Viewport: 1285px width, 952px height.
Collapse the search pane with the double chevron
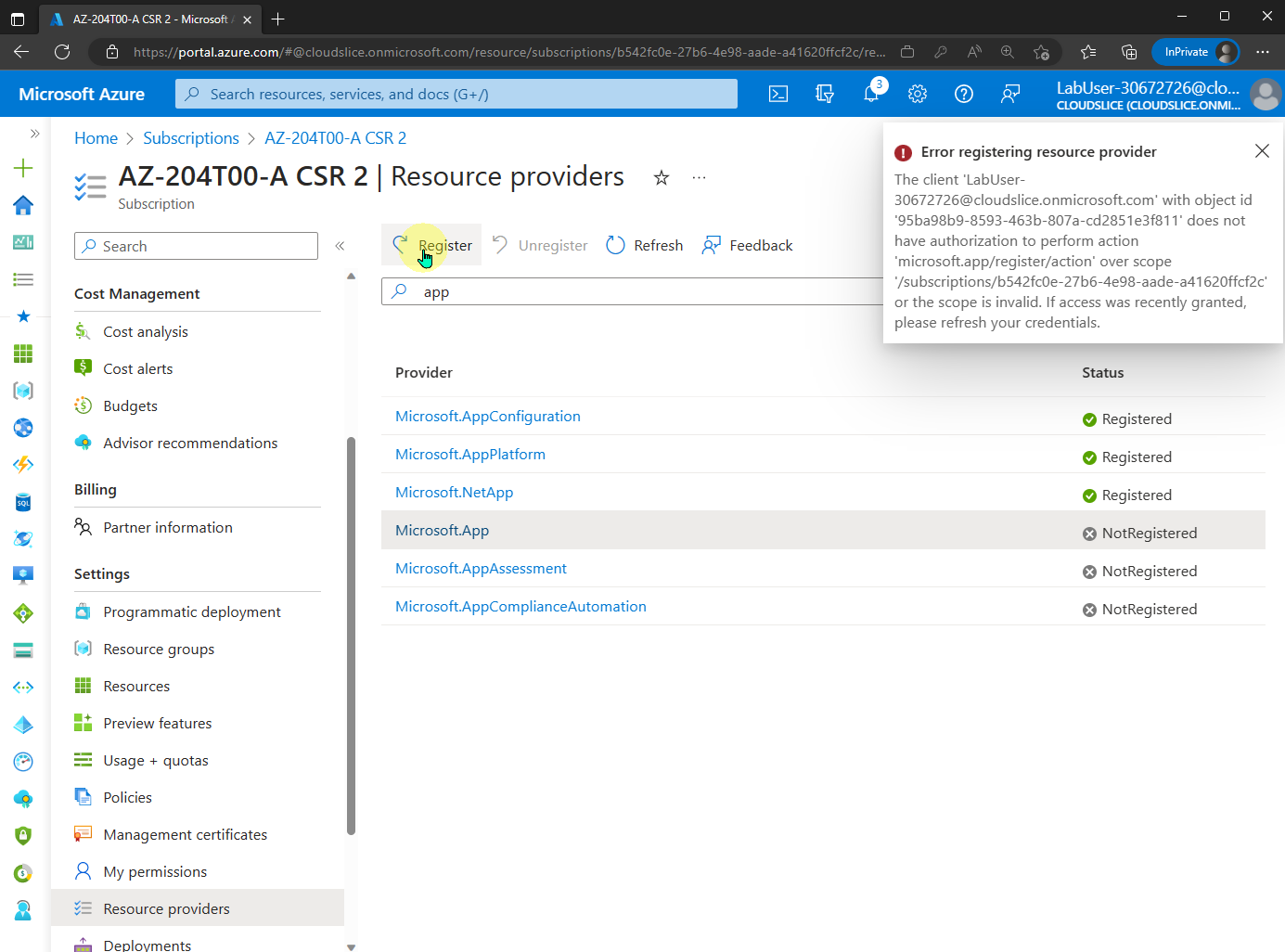pos(340,246)
